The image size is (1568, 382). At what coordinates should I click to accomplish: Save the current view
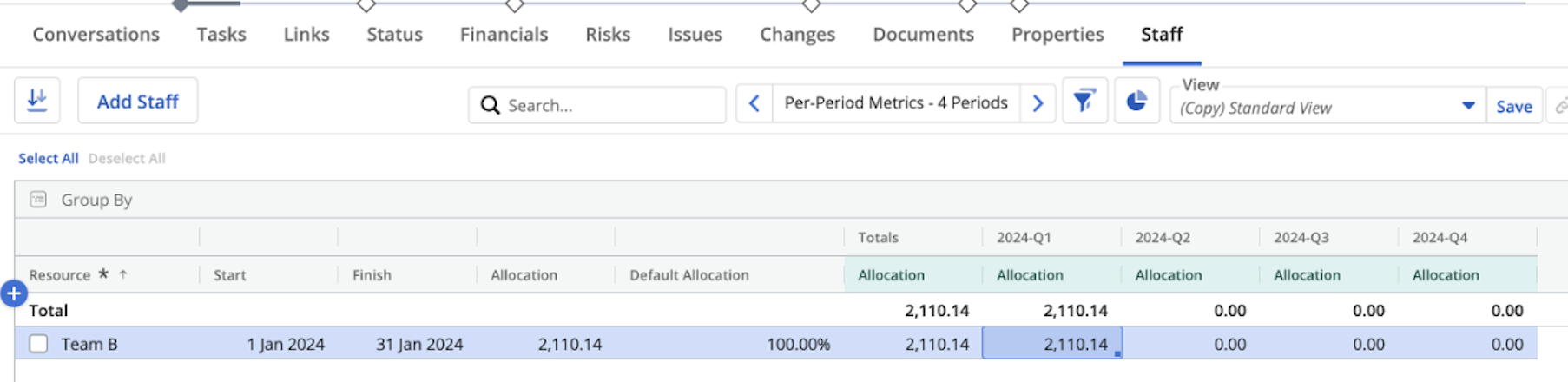tap(1513, 107)
